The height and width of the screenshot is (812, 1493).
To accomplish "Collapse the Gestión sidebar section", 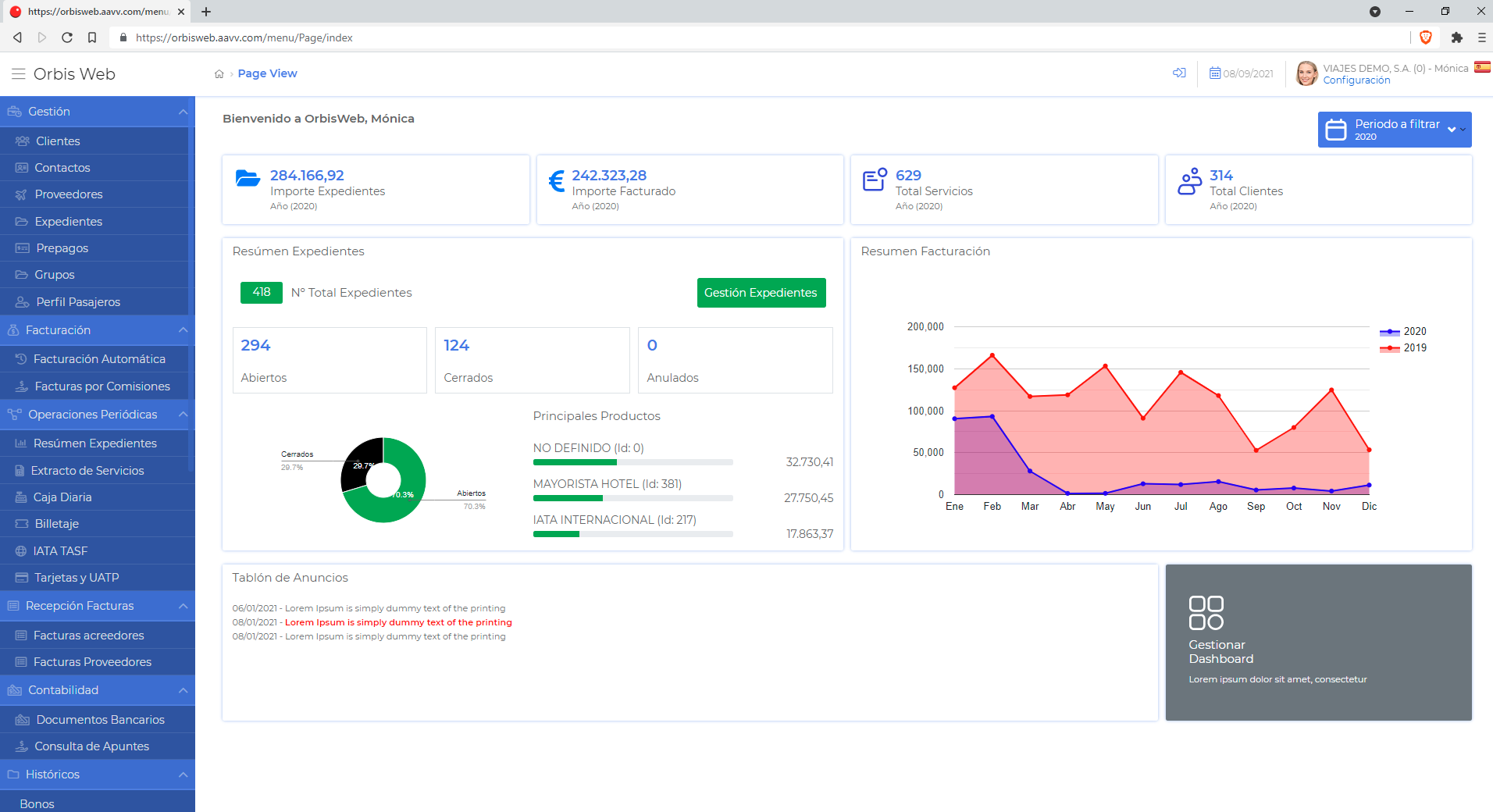I will point(181,111).
